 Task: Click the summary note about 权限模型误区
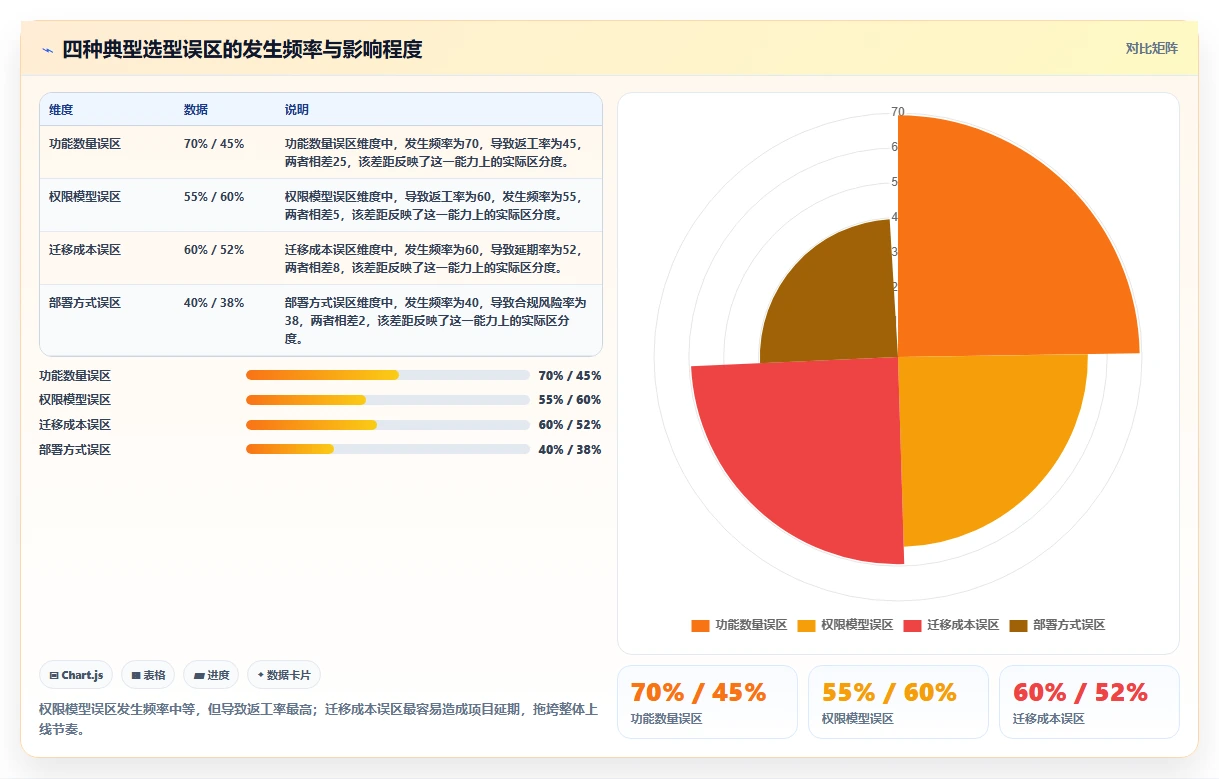coord(318,719)
